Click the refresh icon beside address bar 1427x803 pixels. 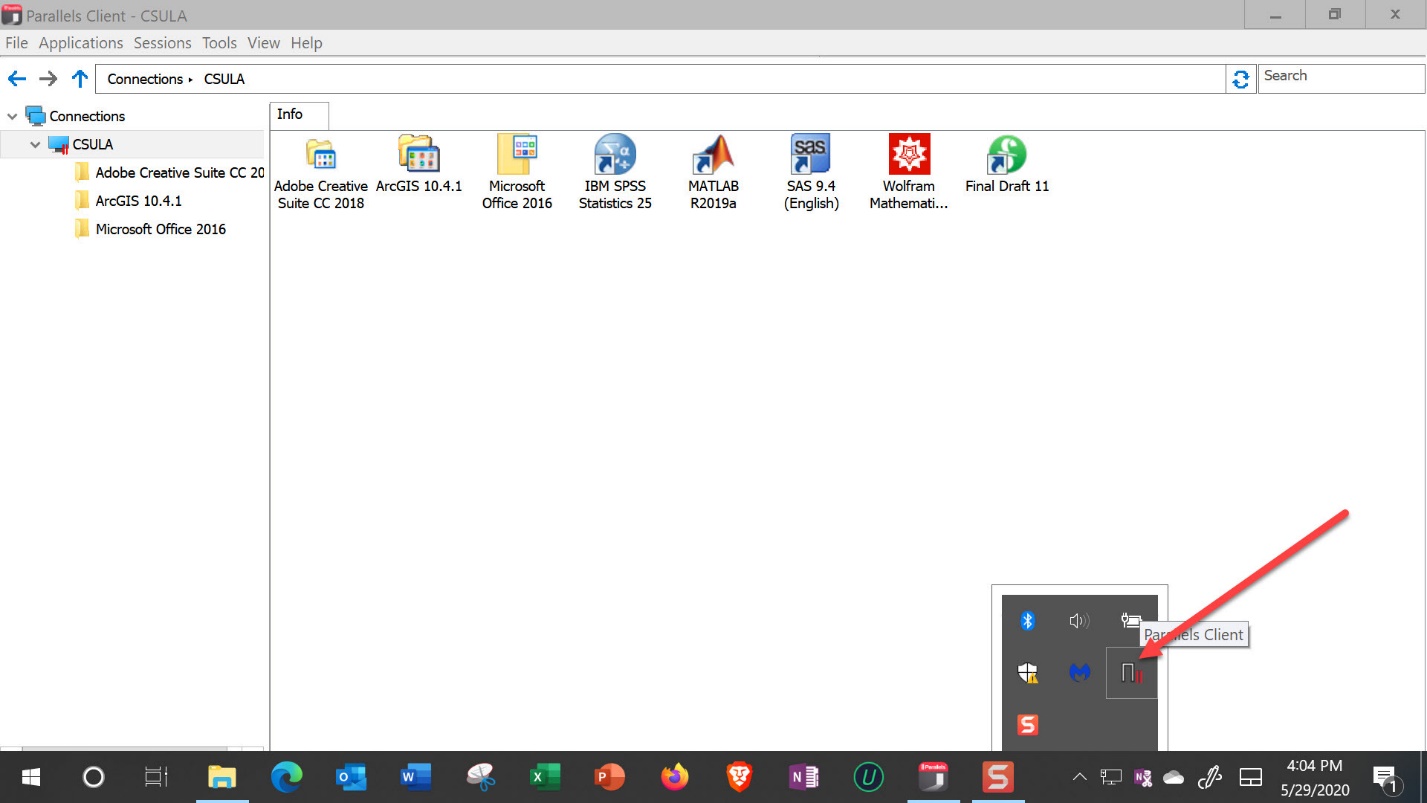(1241, 79)
